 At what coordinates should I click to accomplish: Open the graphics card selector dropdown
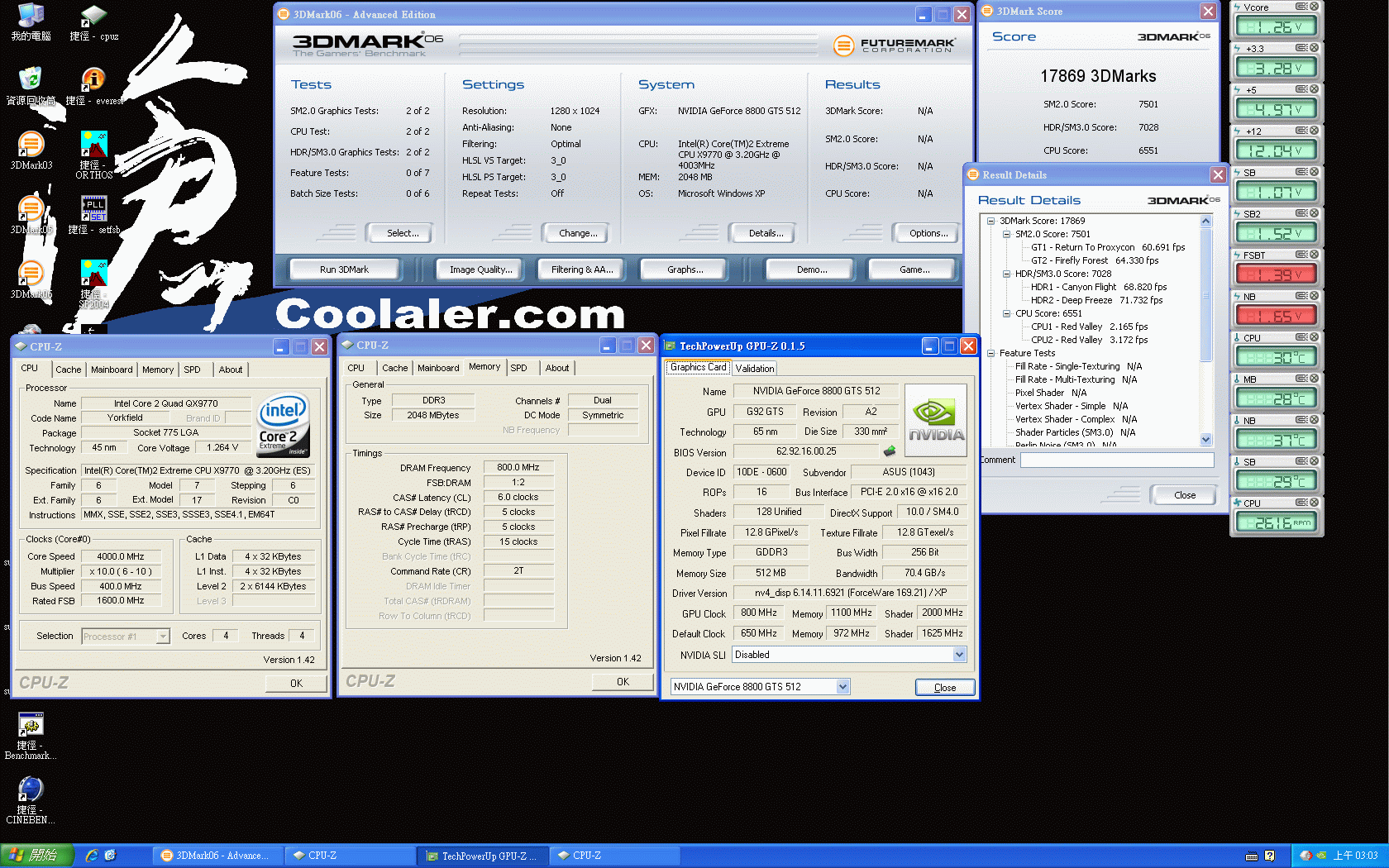(x=842, y=687)
